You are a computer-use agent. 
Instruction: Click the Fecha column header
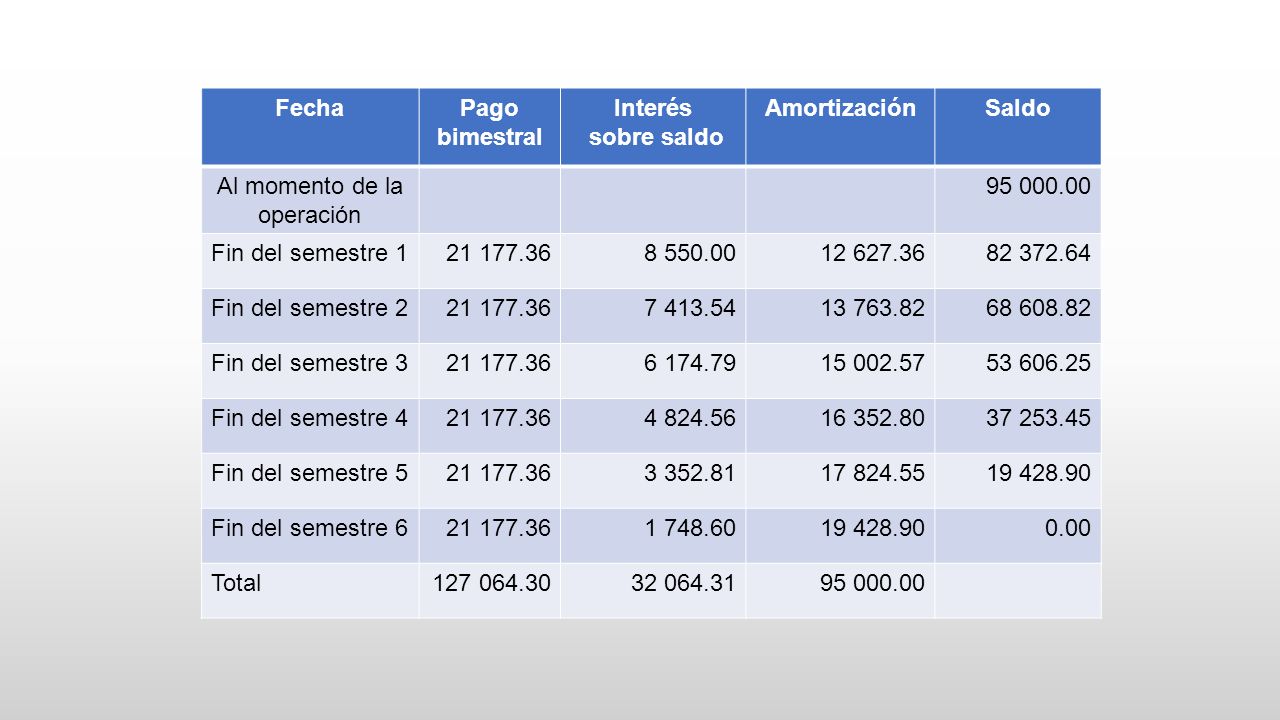click(310, 126)
